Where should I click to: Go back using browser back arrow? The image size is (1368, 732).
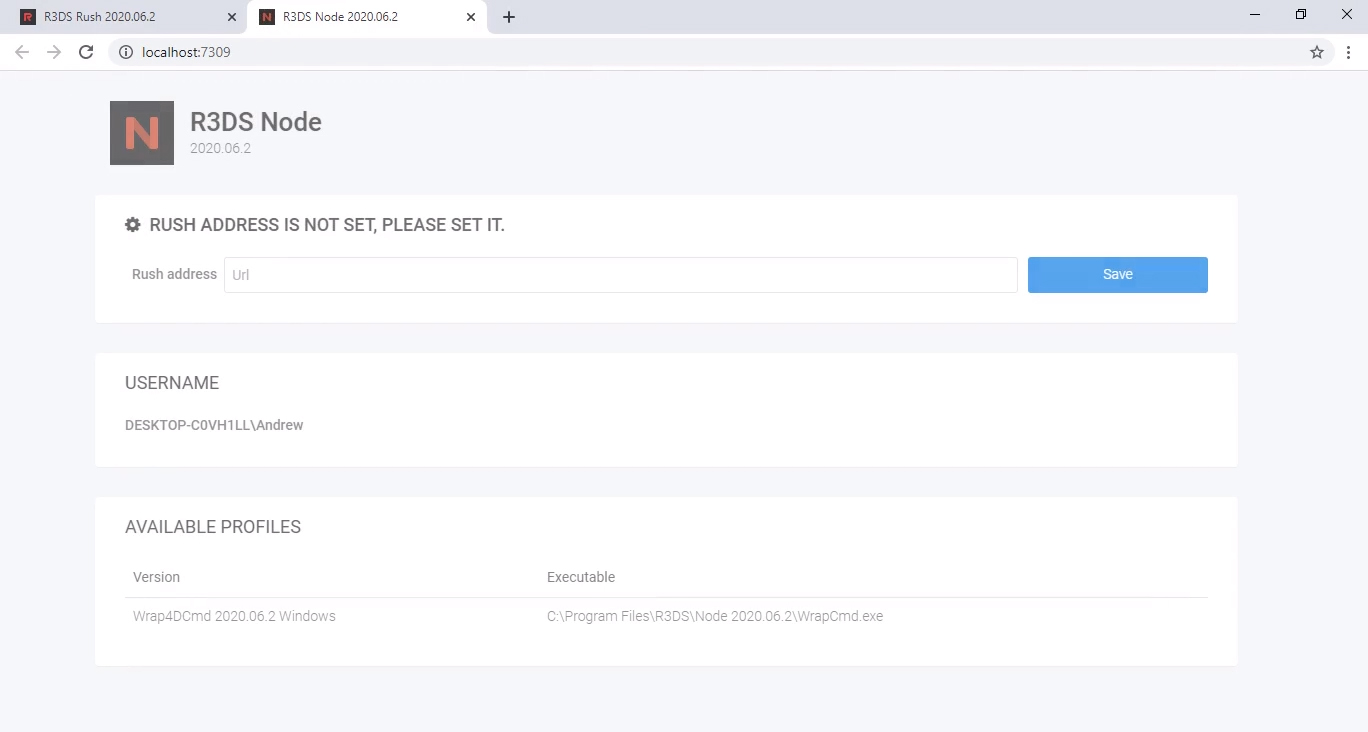22,52
